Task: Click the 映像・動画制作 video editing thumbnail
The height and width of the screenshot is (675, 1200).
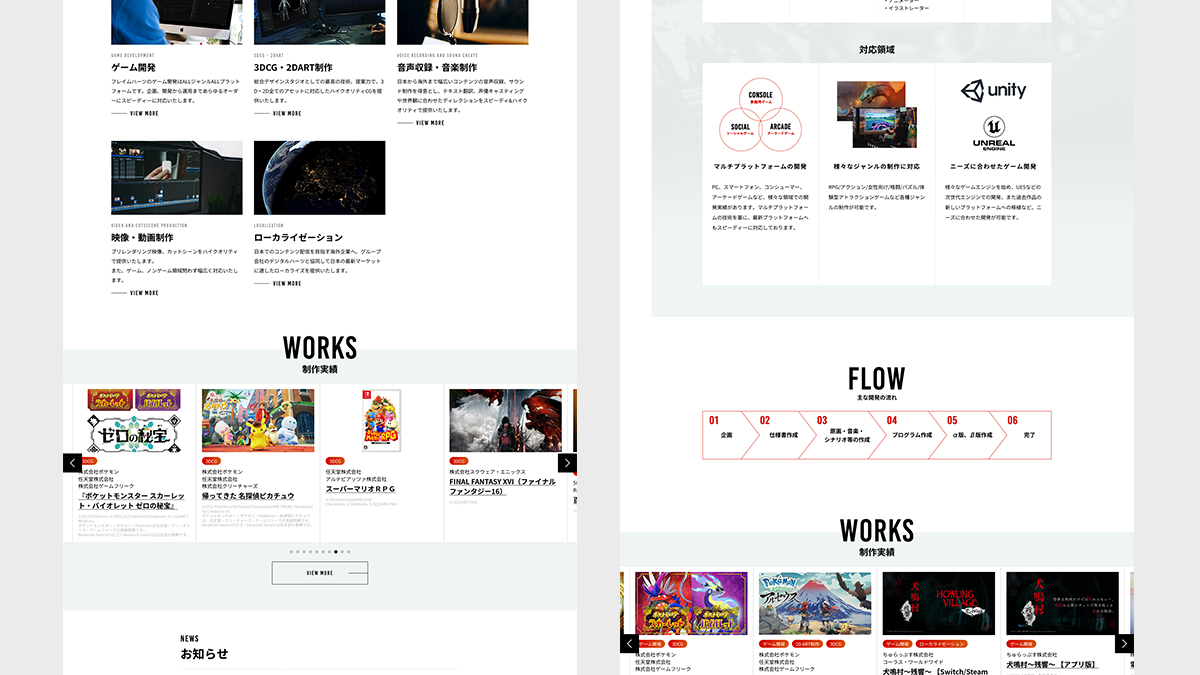Action: [x=177, y=177]
